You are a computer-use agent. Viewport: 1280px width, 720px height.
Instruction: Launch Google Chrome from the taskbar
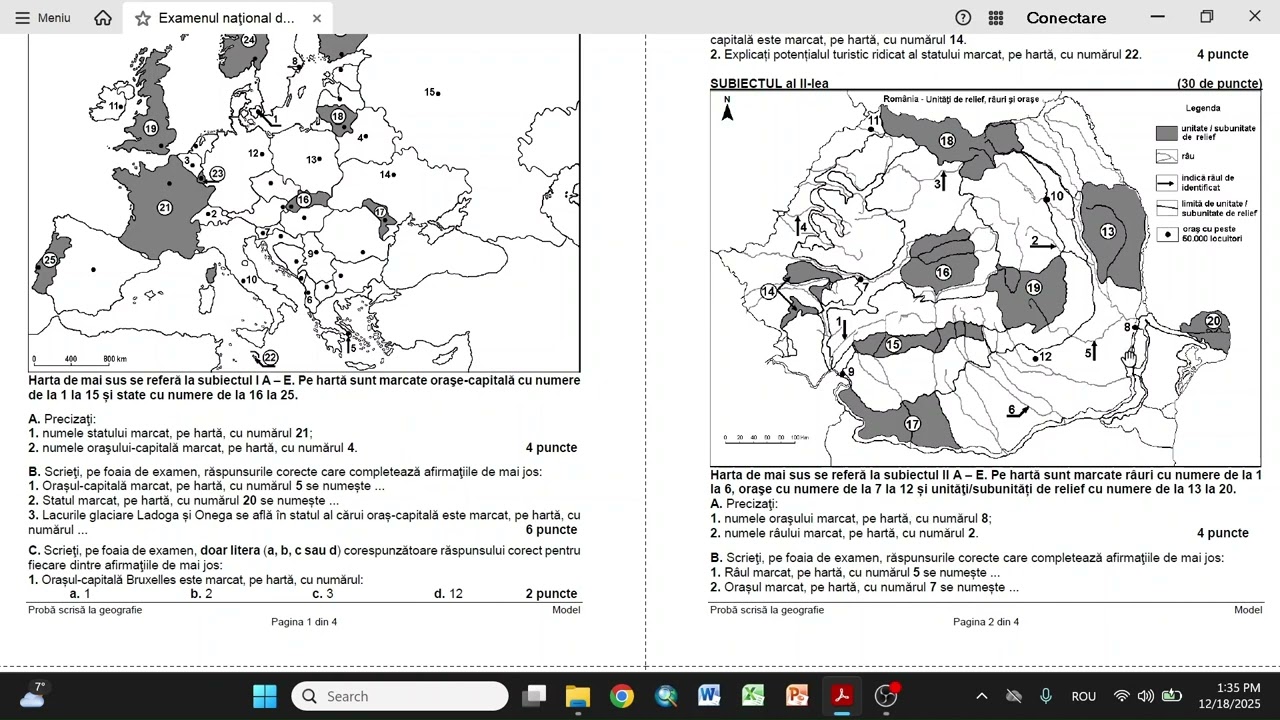tap(622, 696)
